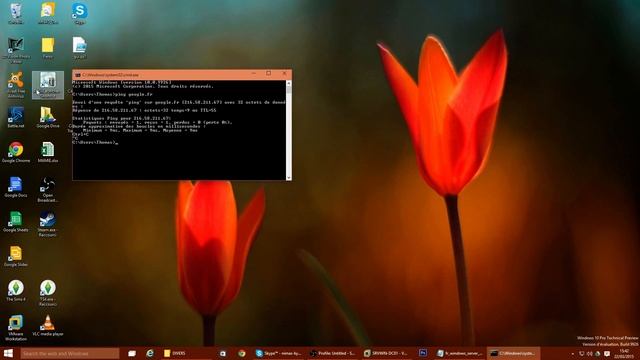The width and height of the screenshot is (640, 360).
Task: Open the cmd.exe title bar system menu icon
Action: tap(78, 75)
